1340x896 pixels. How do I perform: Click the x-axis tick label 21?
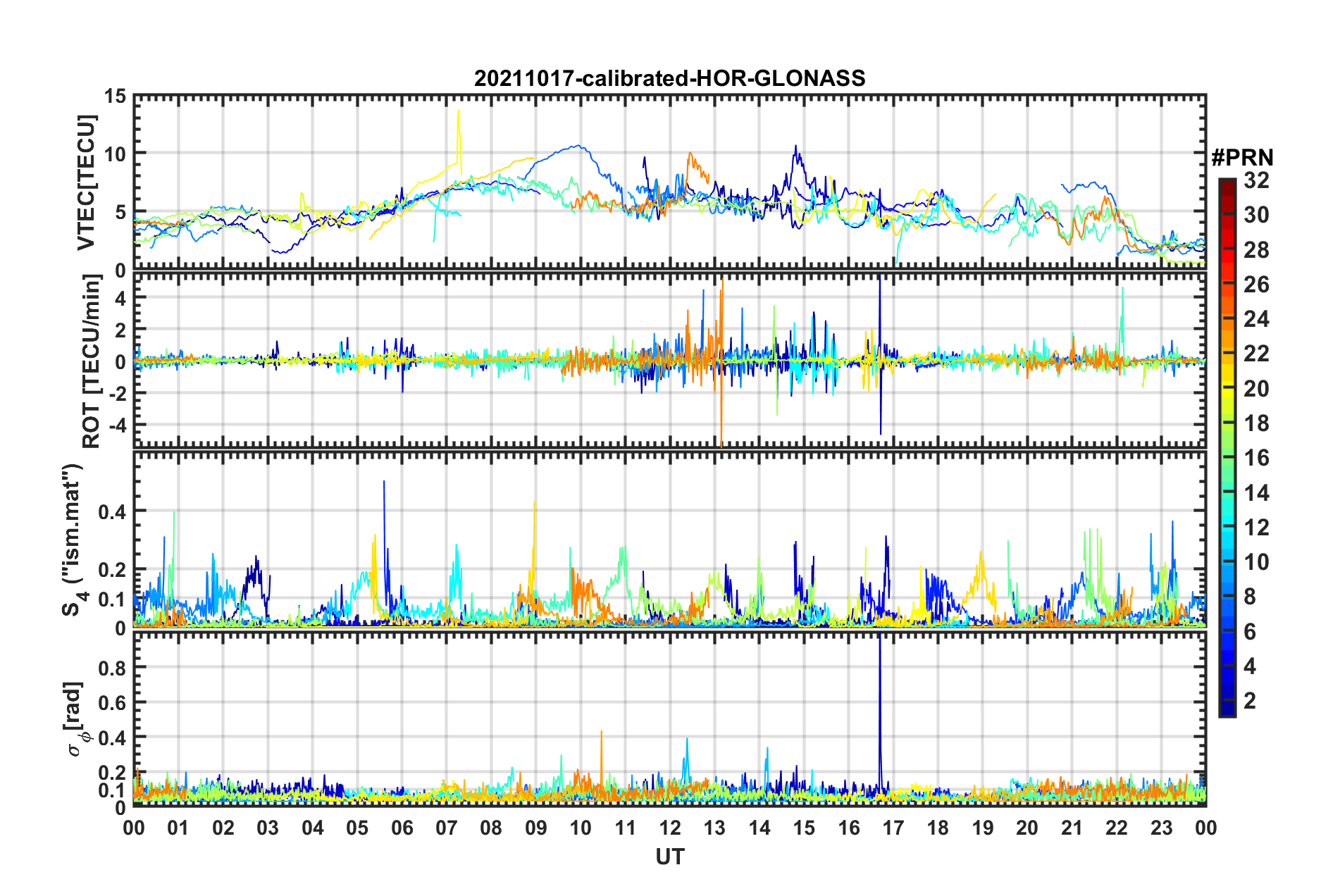[1072, 828]
